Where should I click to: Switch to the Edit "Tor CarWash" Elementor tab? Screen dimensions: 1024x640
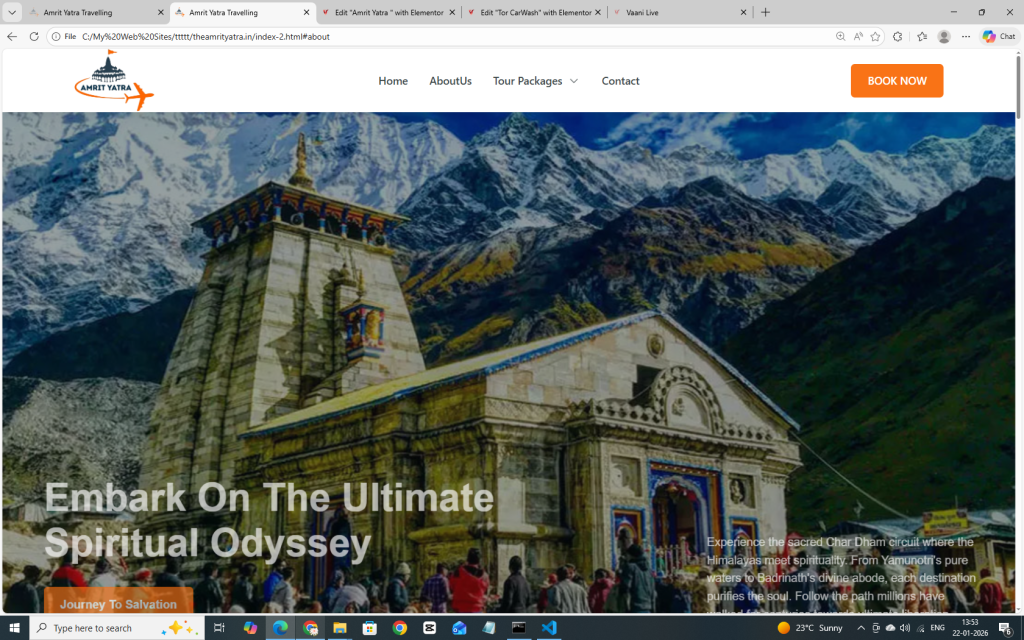(535, 12)
